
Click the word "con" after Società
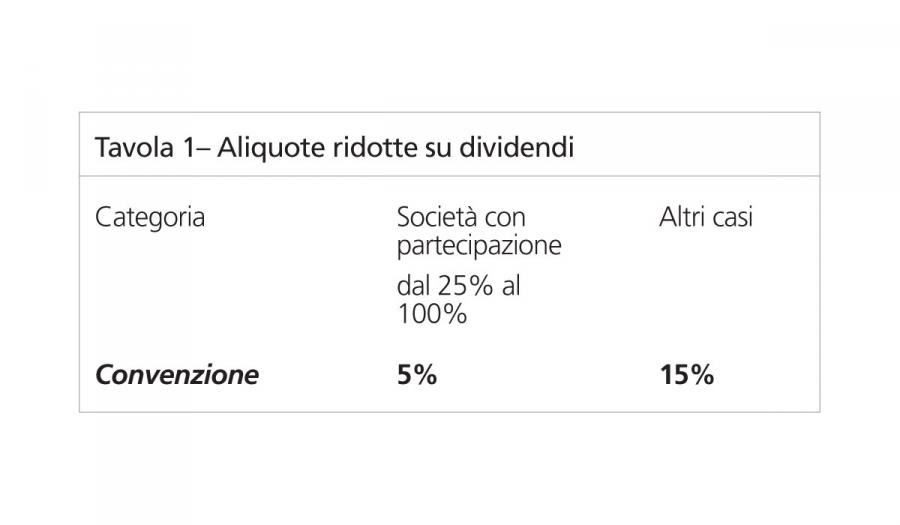(x=503, y=217)
